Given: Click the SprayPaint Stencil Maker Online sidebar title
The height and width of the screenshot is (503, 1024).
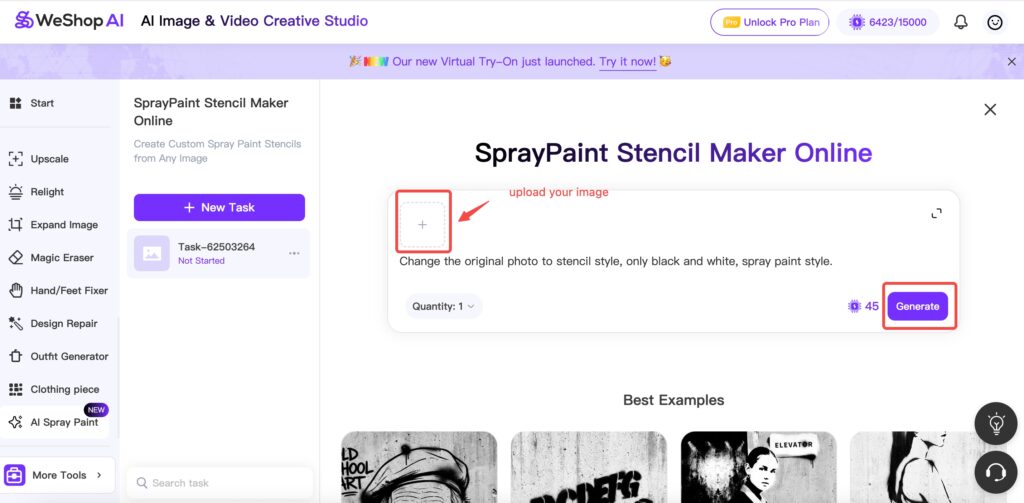Looking at the screenshot, I should [x=211, y=112].
